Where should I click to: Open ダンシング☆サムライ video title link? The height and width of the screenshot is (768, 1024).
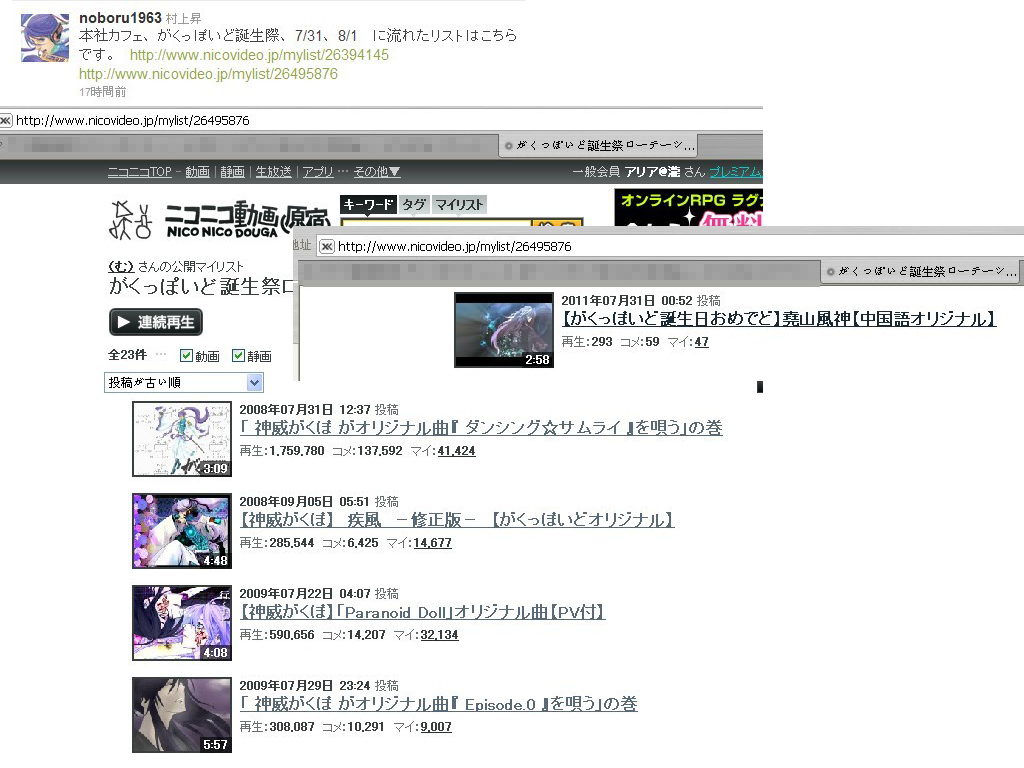pyautogui.click(x=481, y=428)
